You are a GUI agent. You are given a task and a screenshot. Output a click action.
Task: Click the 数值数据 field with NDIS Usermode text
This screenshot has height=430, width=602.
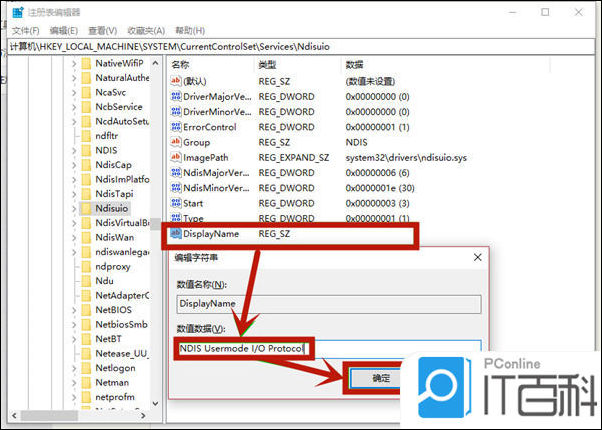pos(329,349)
